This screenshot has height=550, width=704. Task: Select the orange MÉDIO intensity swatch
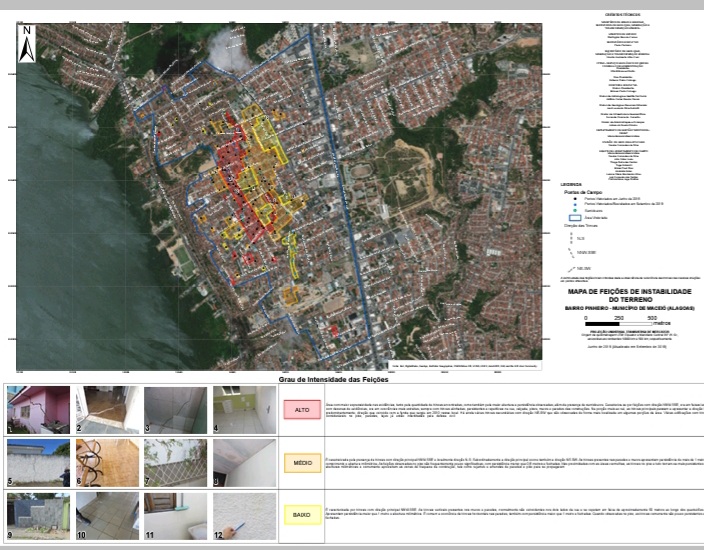298,464
